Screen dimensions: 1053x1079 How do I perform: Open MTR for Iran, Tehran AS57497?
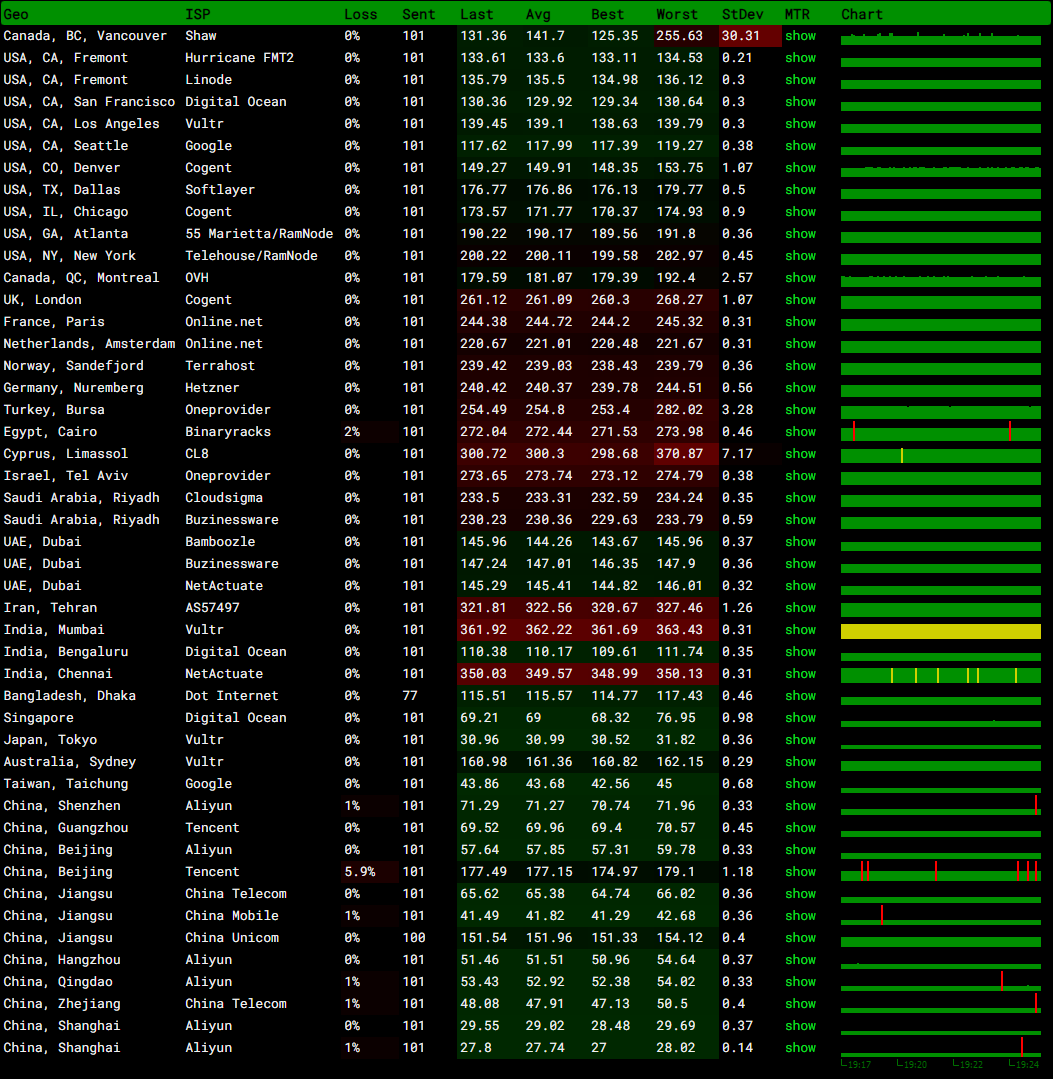pos(800,608)
